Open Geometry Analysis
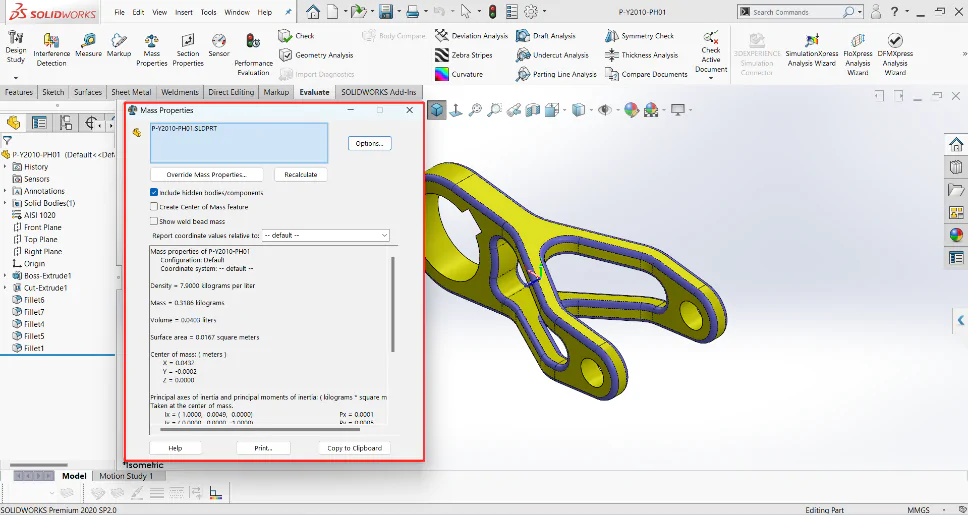This screenshot has height=515, width=968. coord(316,55)
